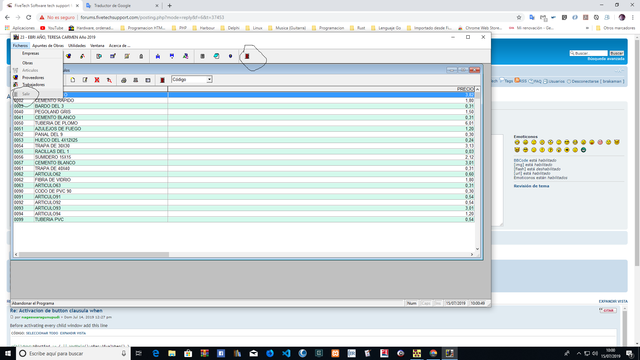The image size is (640, 360).
Task: Open Microsoft Edge from the taskbar
Action: click(x=156, y=353)
